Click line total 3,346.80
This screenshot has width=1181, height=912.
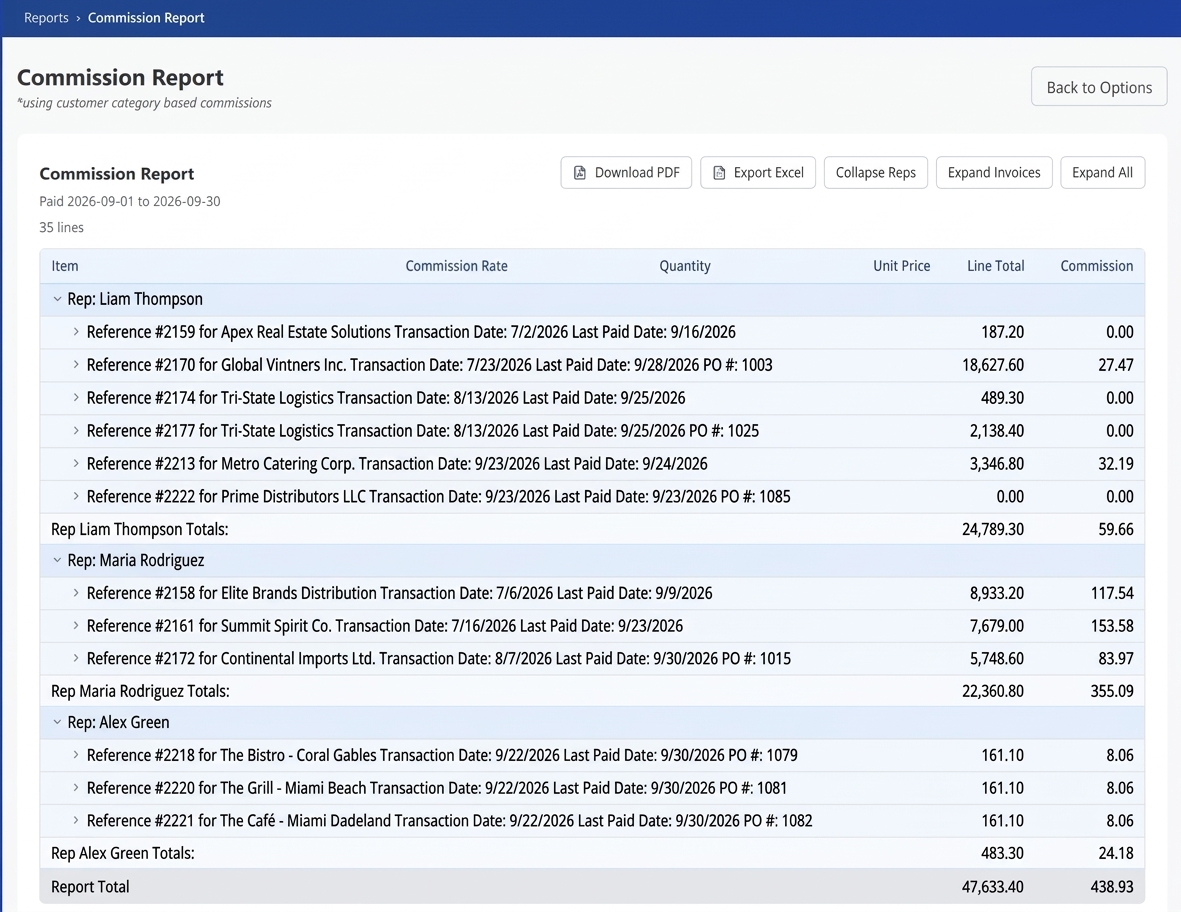pos(996,463)
